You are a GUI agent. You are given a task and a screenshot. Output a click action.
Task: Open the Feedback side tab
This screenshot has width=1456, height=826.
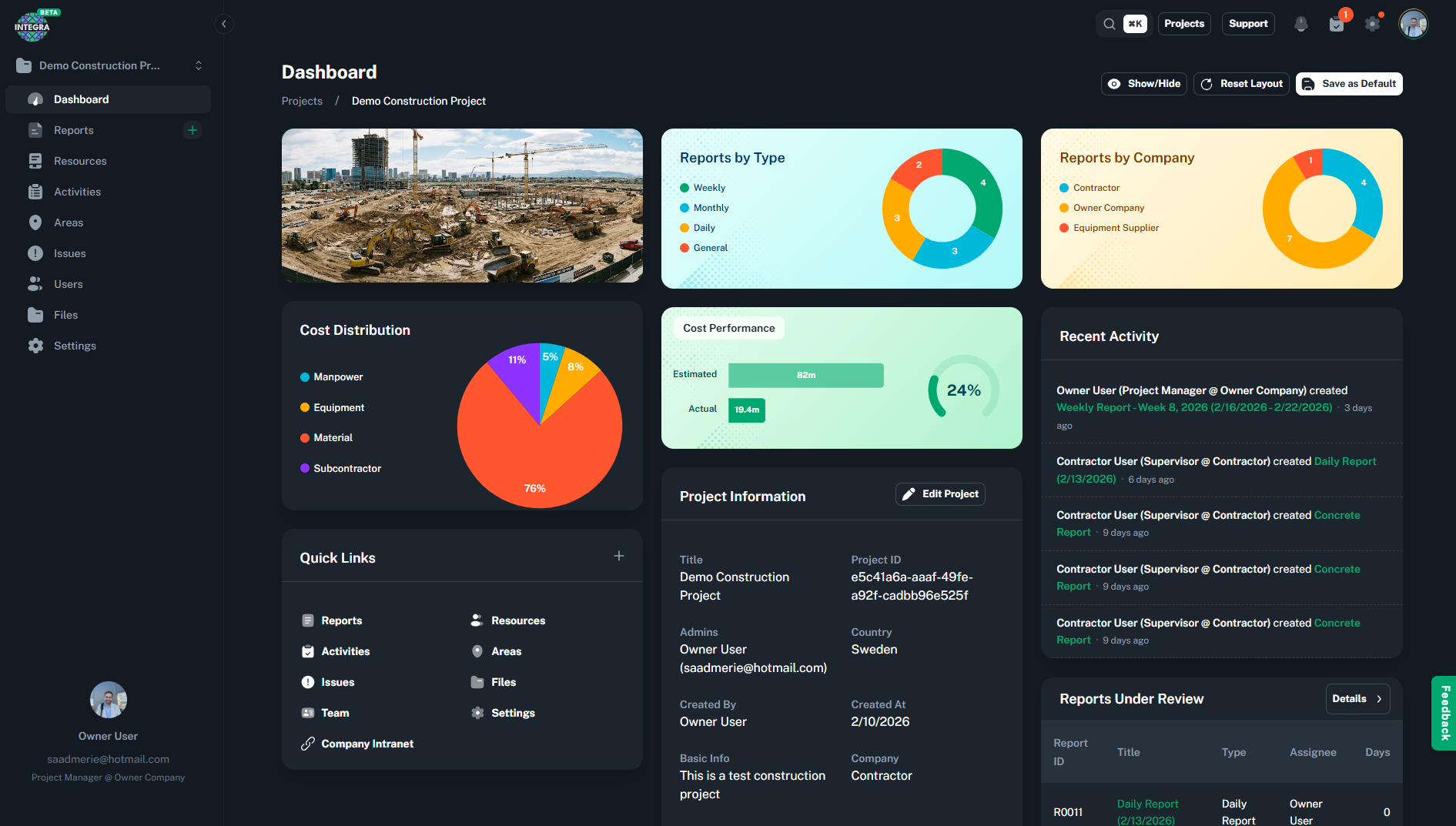click(1443, 713)
